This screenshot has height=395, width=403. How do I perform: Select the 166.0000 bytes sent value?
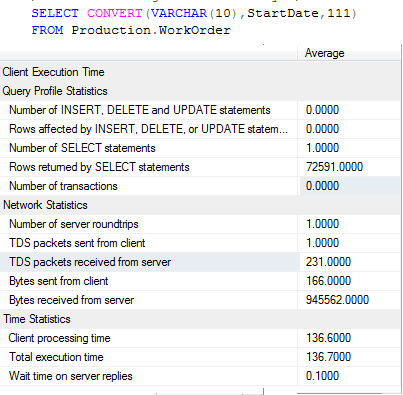[328, 281]
